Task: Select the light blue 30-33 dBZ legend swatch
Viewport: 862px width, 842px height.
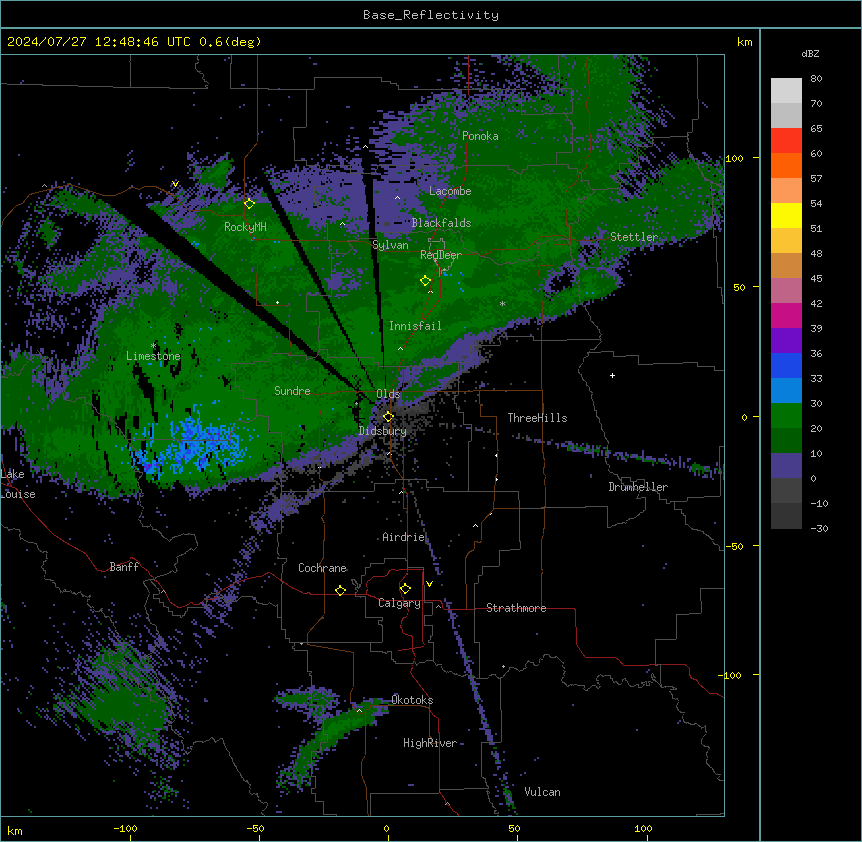Action: [x=786, y=391]
